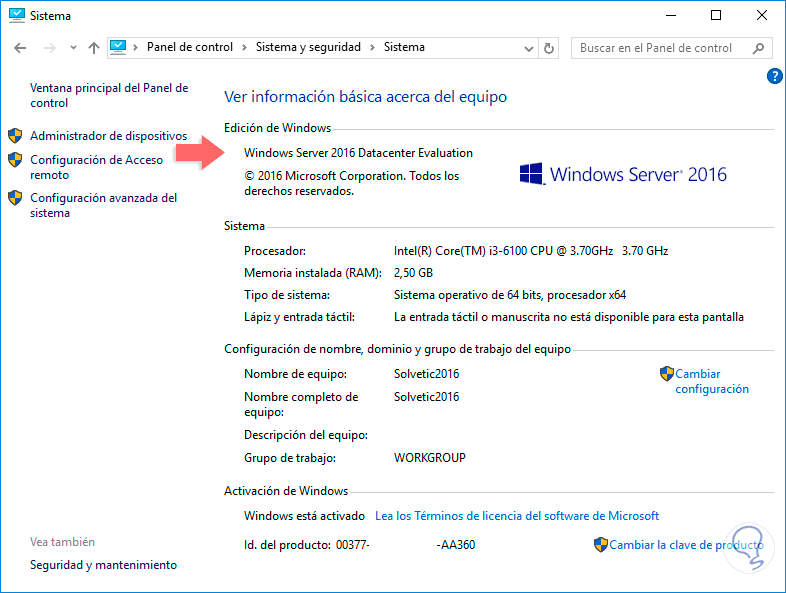Click the forward navigation arrow
The width and height of the screenshot is (786, 593).
[x=50, y=48]
